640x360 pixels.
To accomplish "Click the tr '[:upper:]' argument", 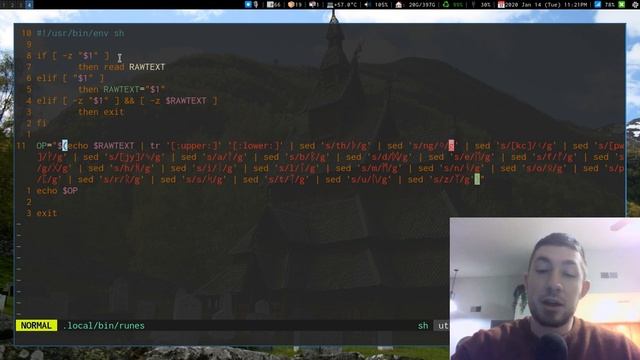I will click(194, 146).
